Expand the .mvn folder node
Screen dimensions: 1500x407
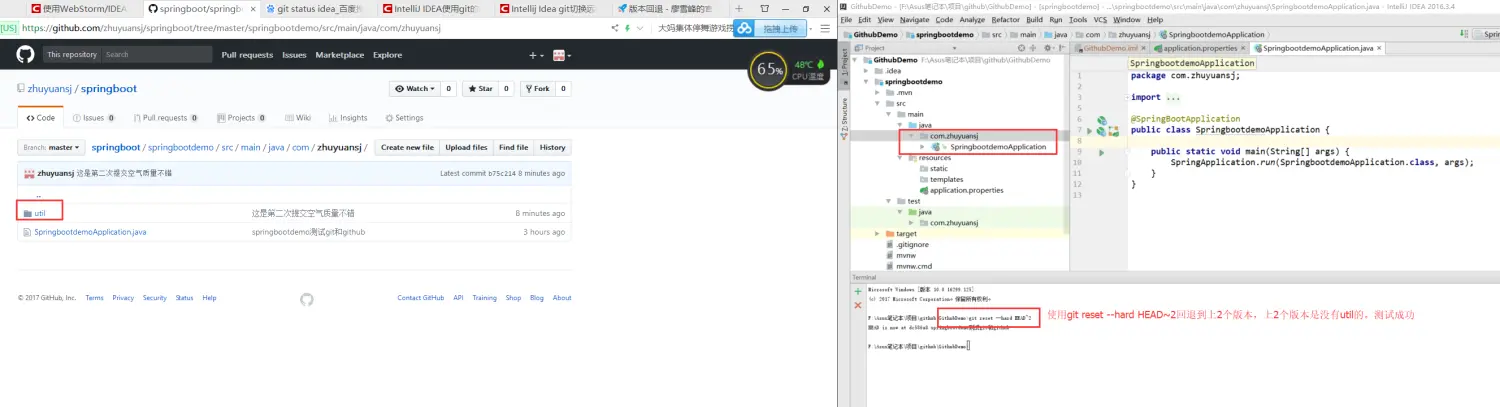click(x=878, y=92)
